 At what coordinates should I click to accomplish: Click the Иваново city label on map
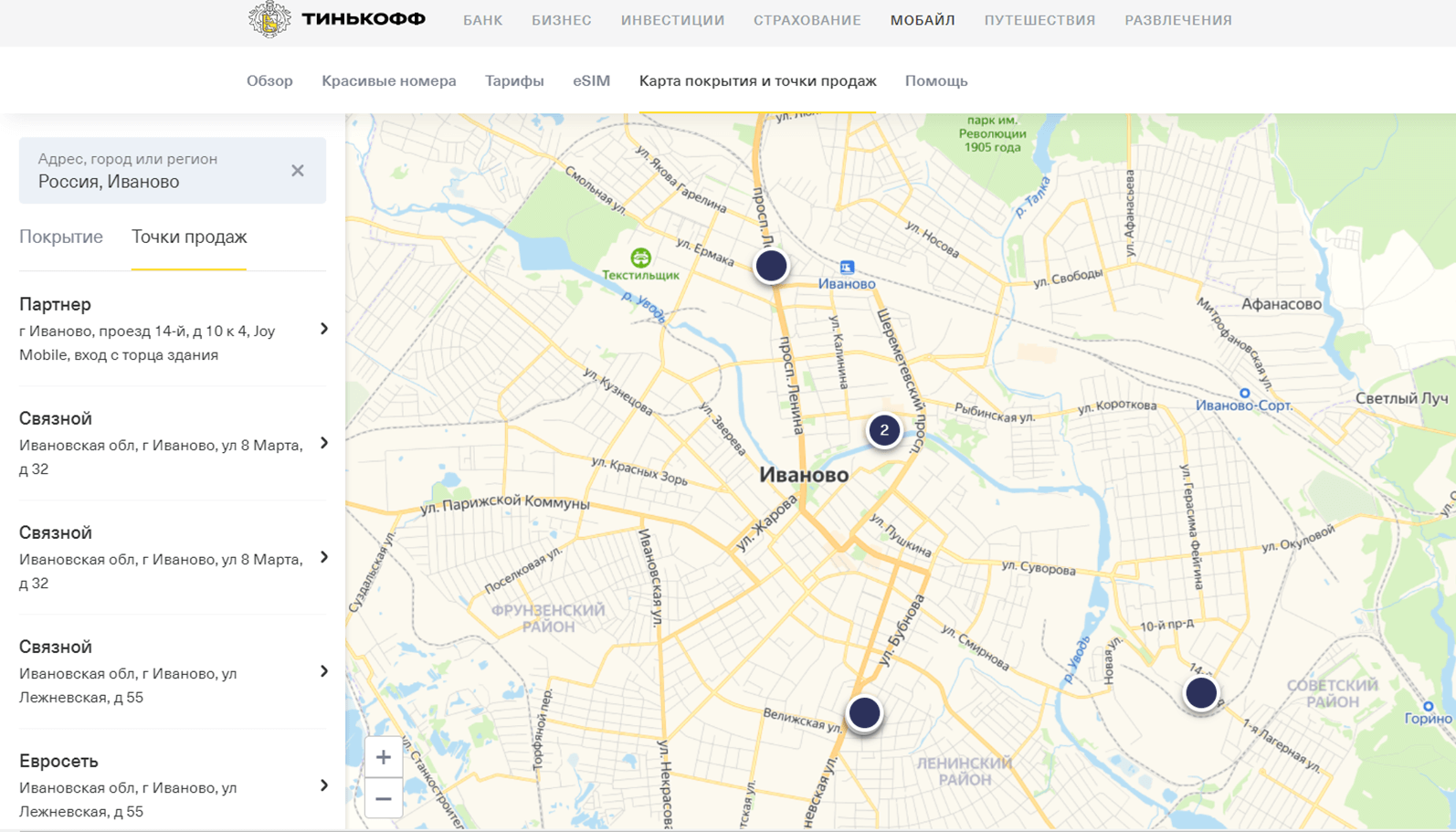tap(804, 474)
